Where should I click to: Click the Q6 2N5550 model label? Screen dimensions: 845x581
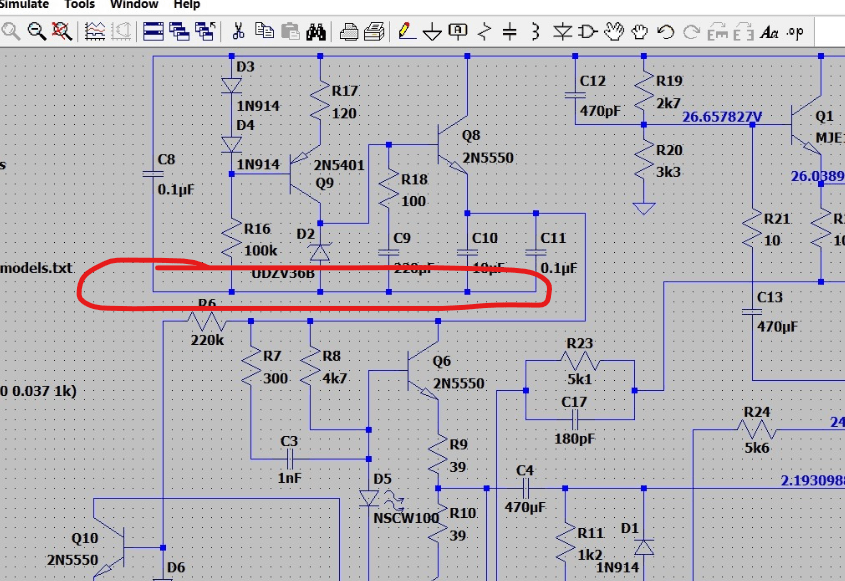459,383
